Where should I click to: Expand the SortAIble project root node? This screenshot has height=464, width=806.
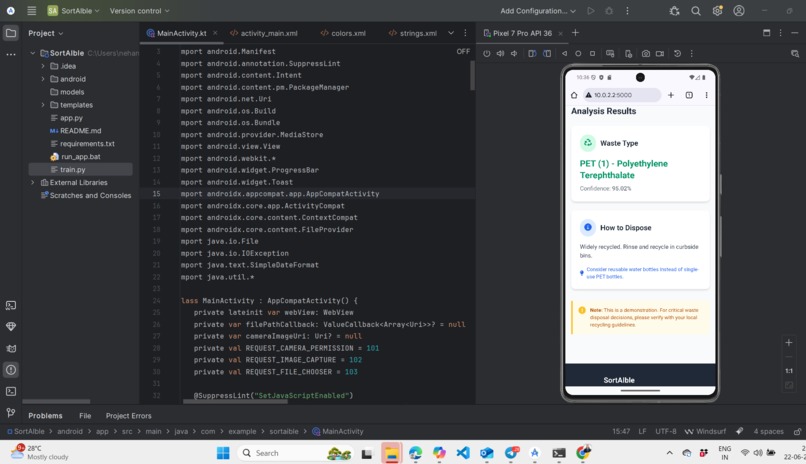pos(33,53)
